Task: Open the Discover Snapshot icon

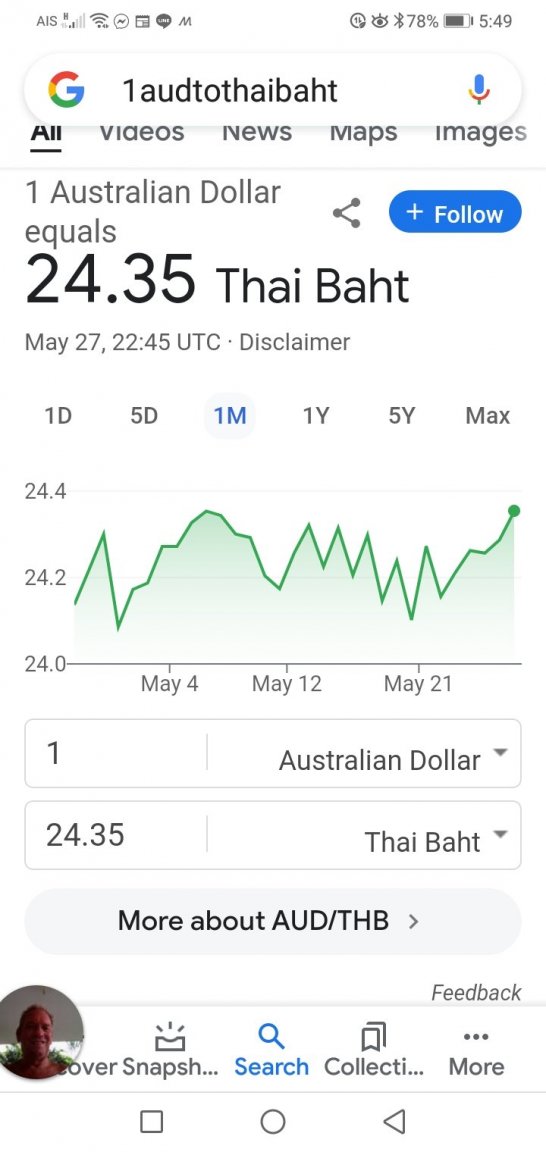Action: click(x=170, y=1037)
